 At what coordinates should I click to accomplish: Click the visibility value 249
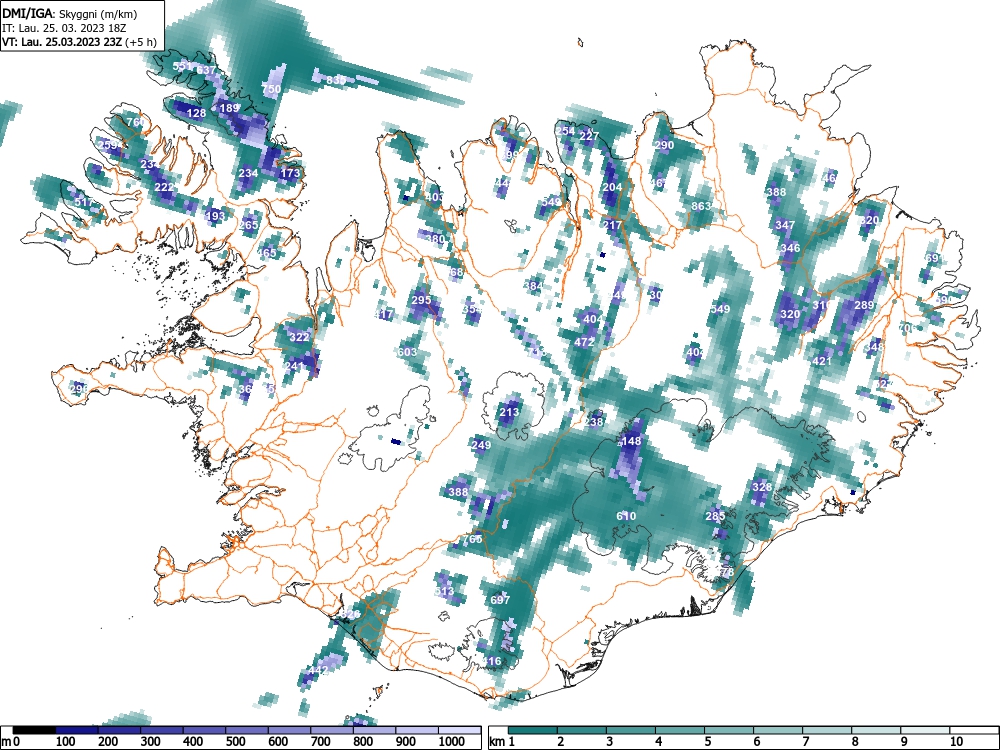coord(481,445)
